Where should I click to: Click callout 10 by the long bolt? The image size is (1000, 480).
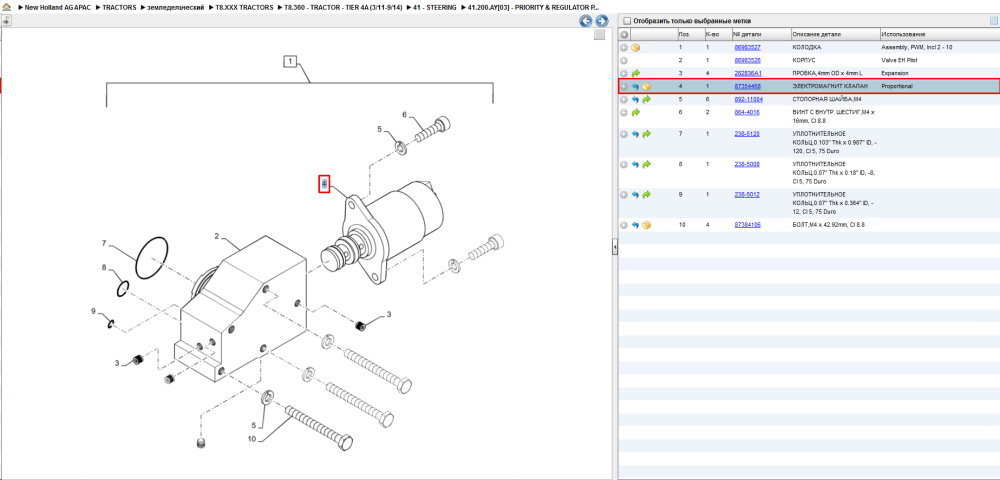coord(251,439)
